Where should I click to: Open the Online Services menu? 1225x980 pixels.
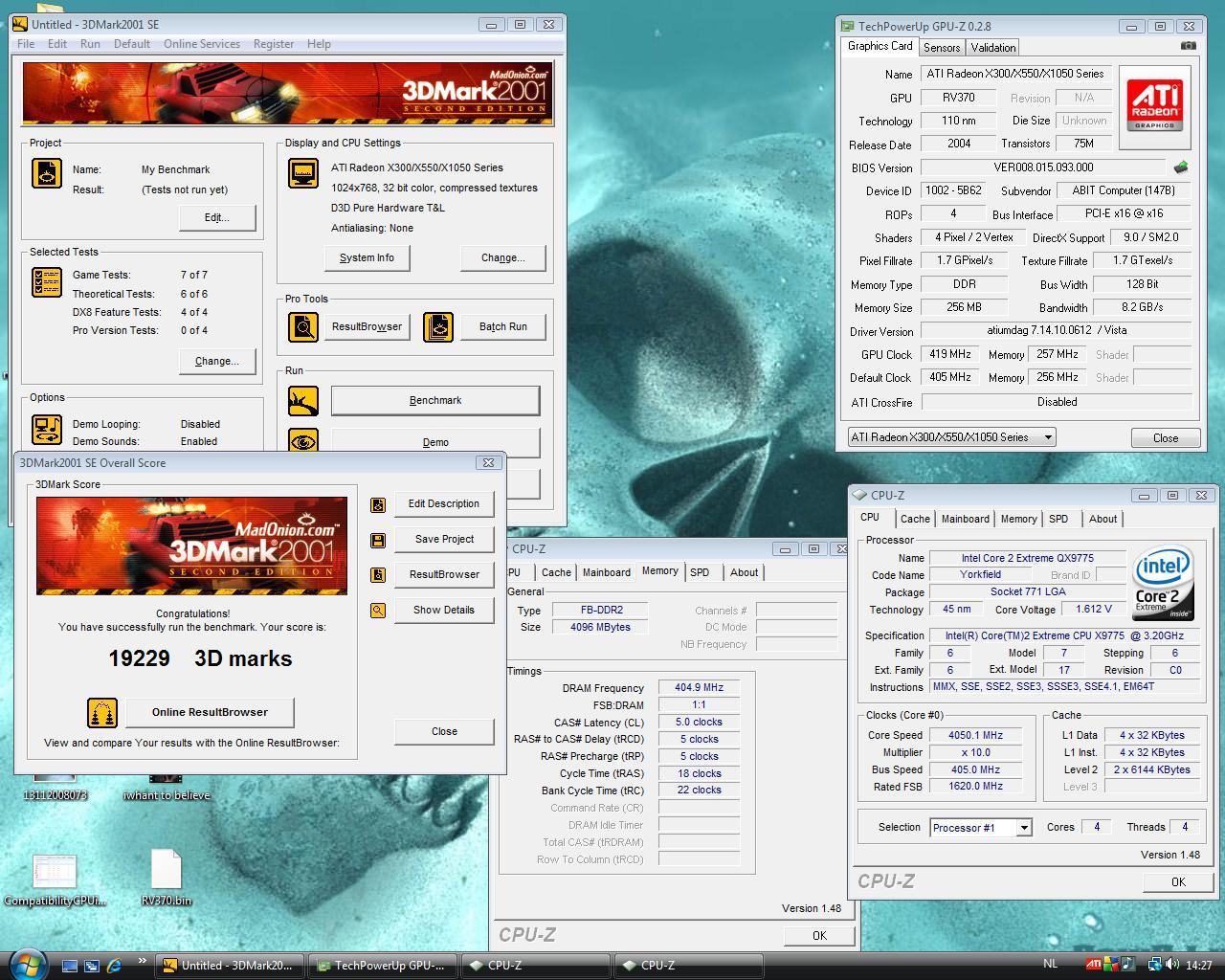[202, 44]
